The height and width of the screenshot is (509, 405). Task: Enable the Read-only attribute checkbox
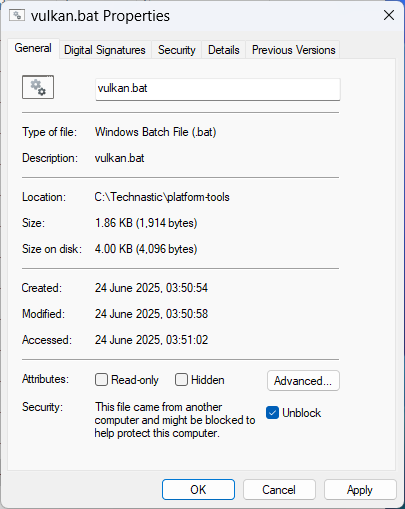tap(101, 380)
